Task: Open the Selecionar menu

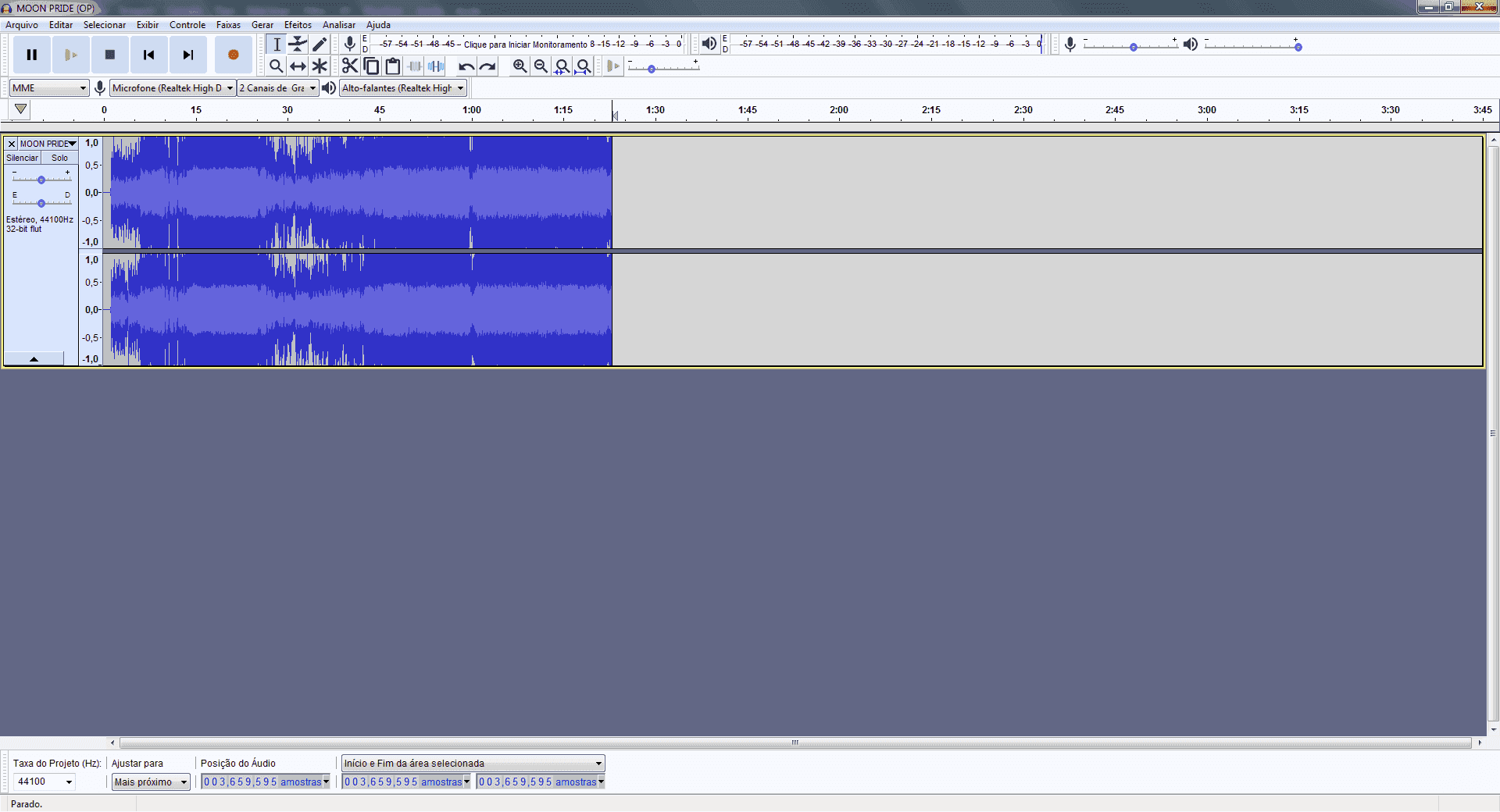Action: coord(105,25)
